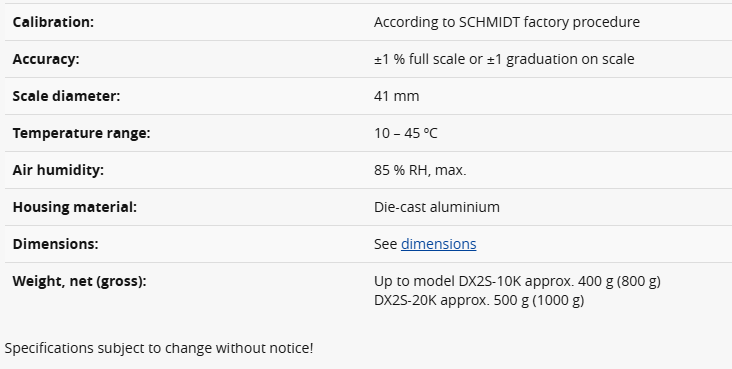Select the 10 – 45 °C value

coord(406,133)
